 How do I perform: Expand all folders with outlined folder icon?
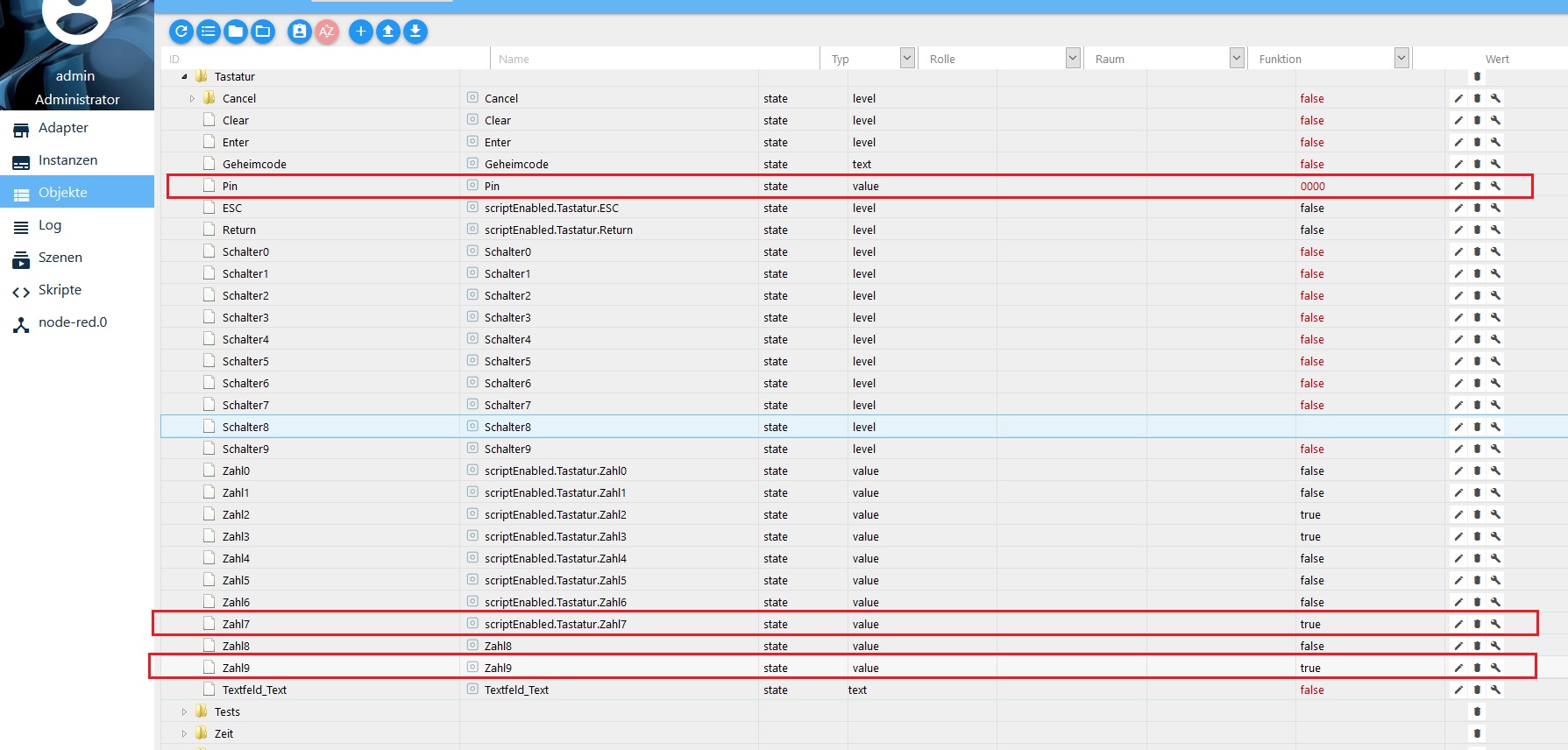[x=263, y=32]
